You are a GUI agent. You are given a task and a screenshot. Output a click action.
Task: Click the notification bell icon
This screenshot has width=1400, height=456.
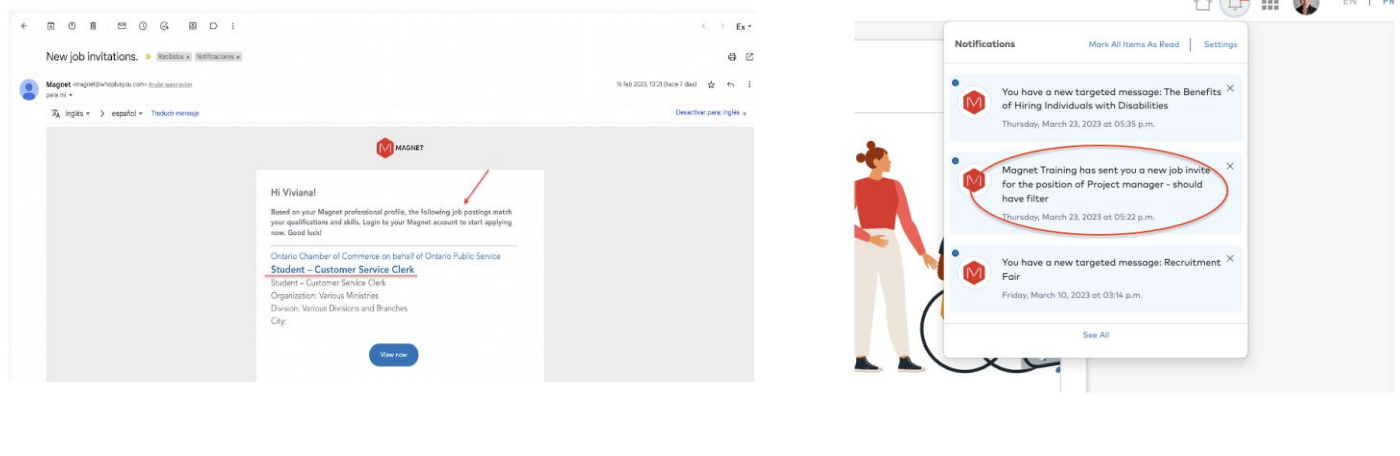point(1235,6)
